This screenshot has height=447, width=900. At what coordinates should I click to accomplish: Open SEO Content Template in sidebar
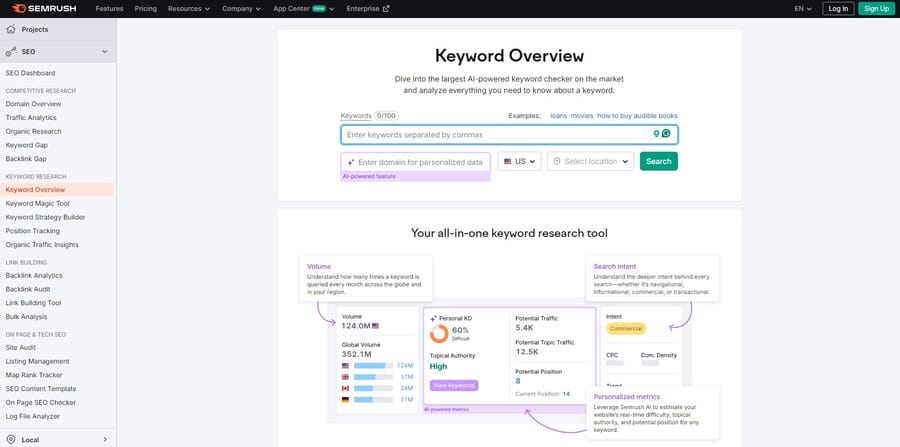[41, 389]
